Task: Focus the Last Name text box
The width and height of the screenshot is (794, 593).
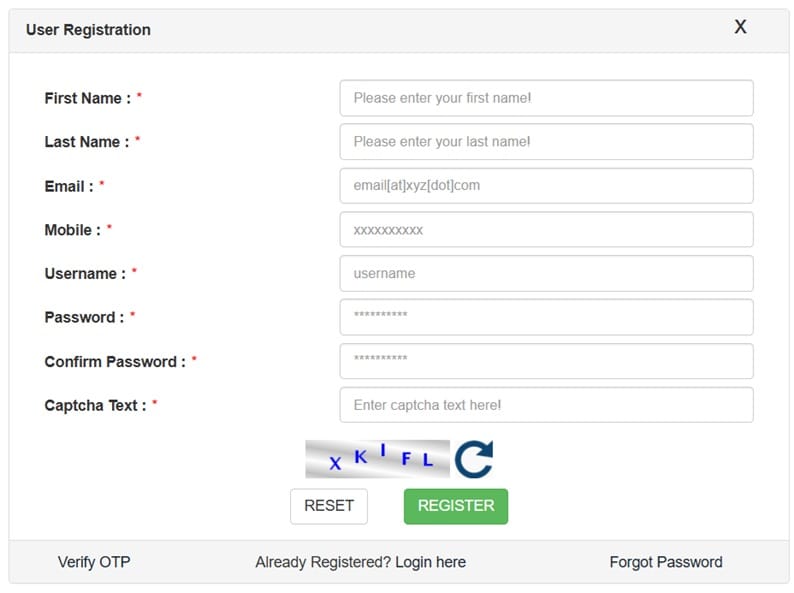Action: pos(546,142)
